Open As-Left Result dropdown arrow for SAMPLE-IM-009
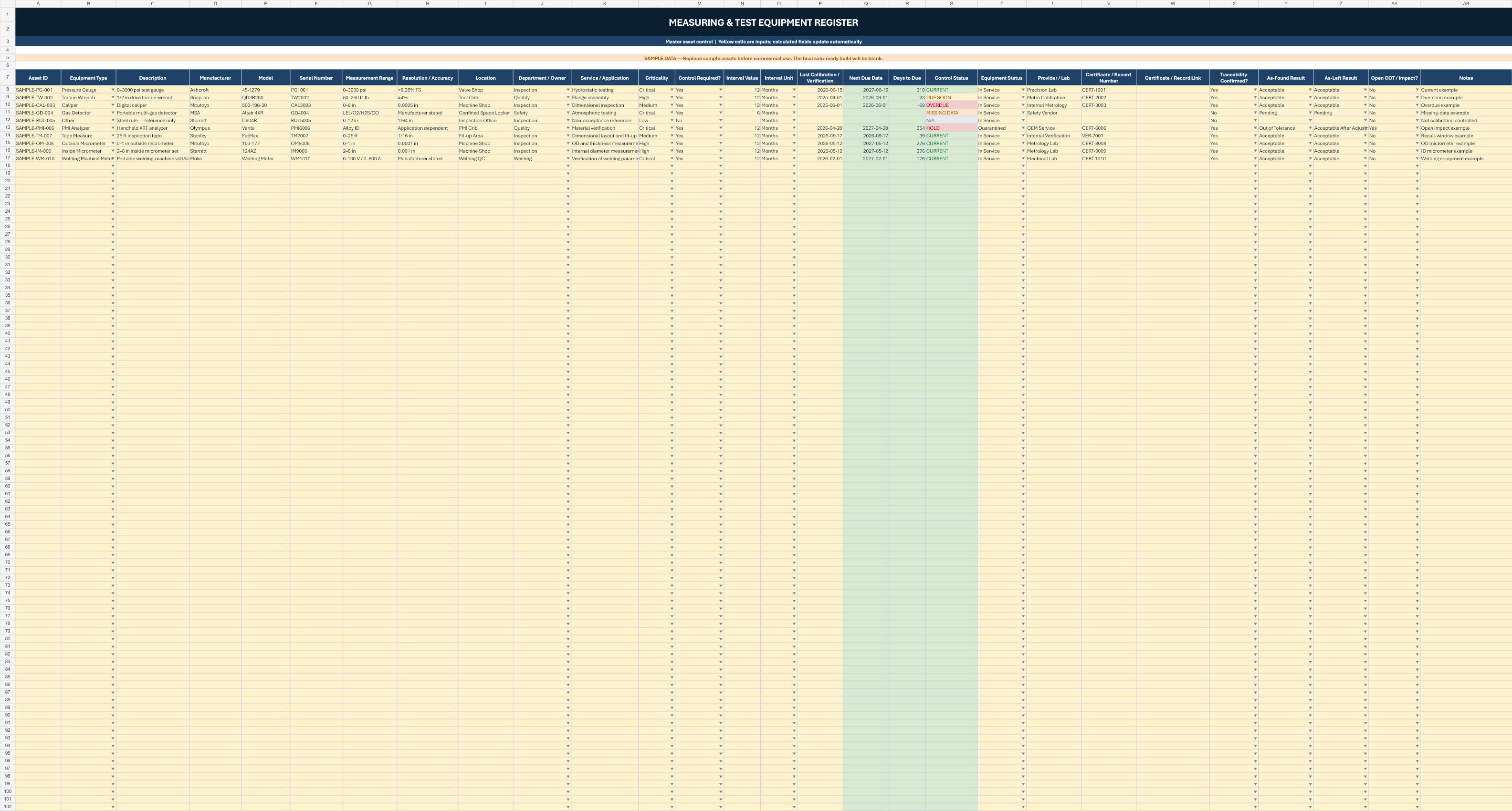 coord(1365,151)
